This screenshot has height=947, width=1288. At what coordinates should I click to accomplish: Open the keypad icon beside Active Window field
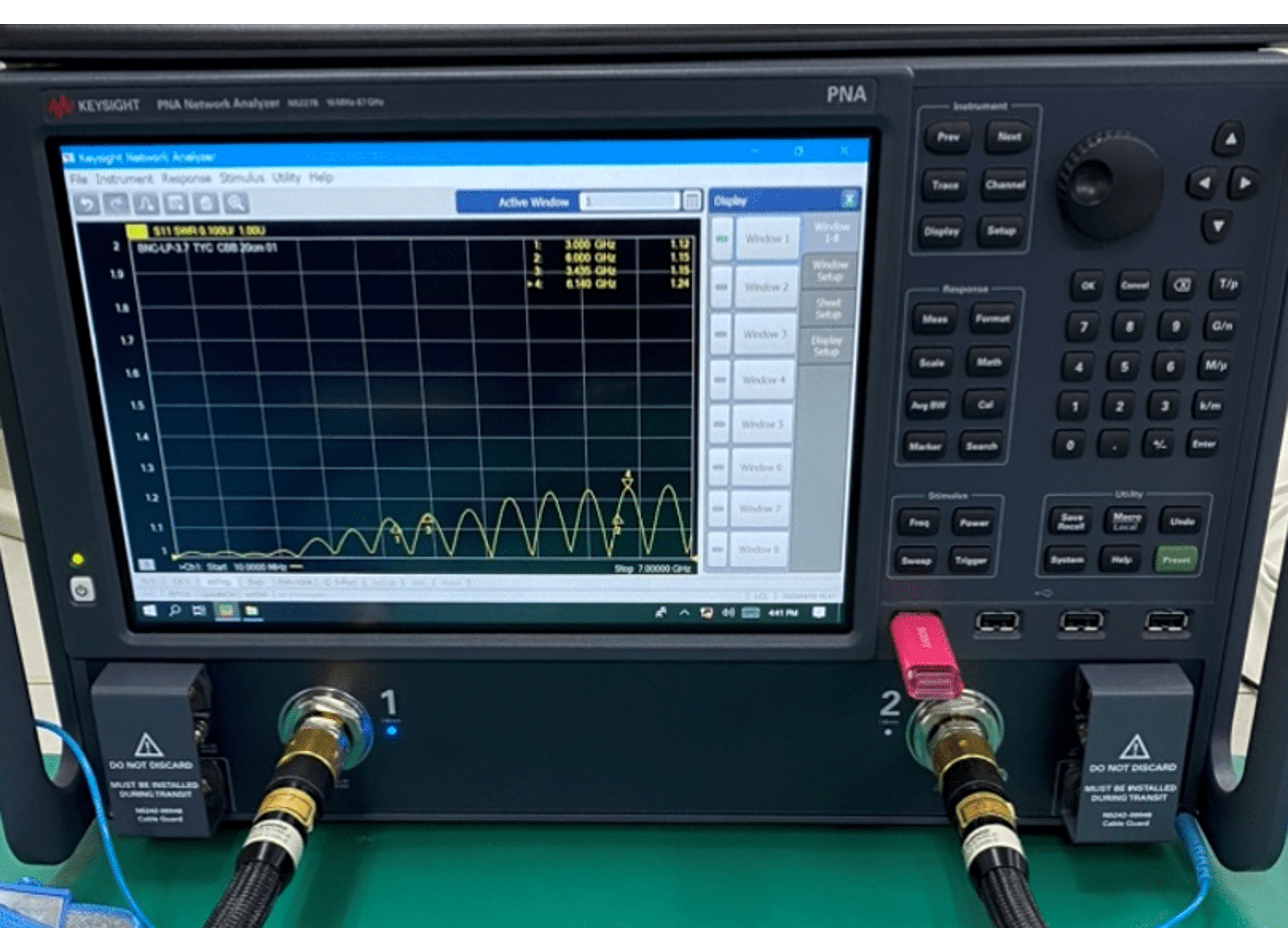[x=692, y=201]
